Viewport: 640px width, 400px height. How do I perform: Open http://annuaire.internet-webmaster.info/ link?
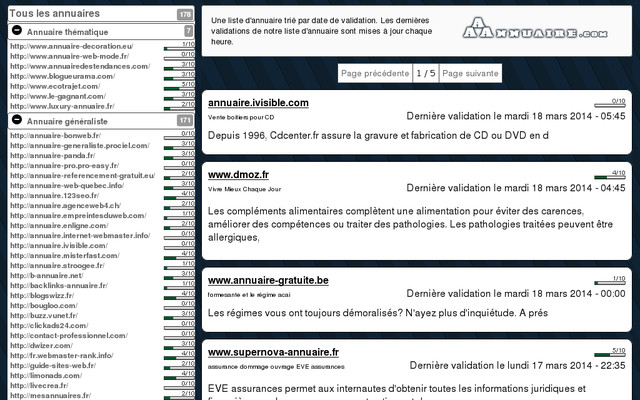(80, 236)
